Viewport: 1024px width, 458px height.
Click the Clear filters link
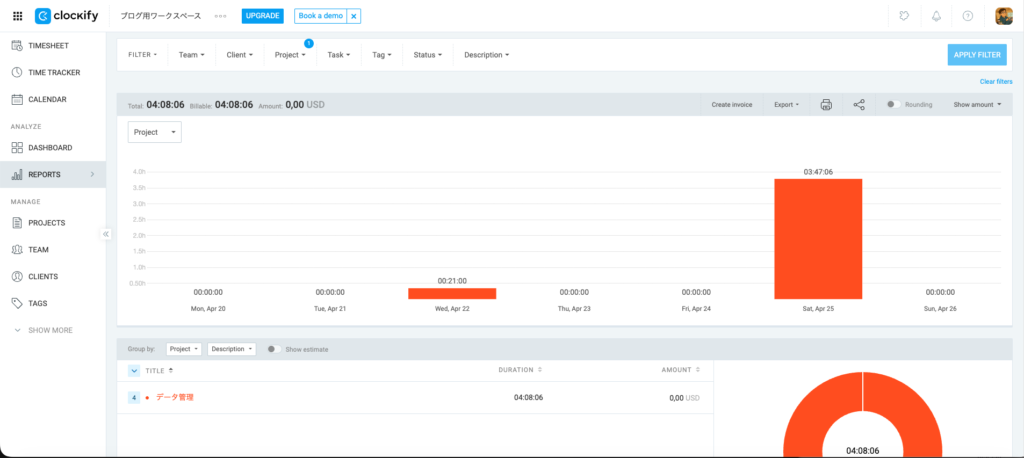[995, 81]
